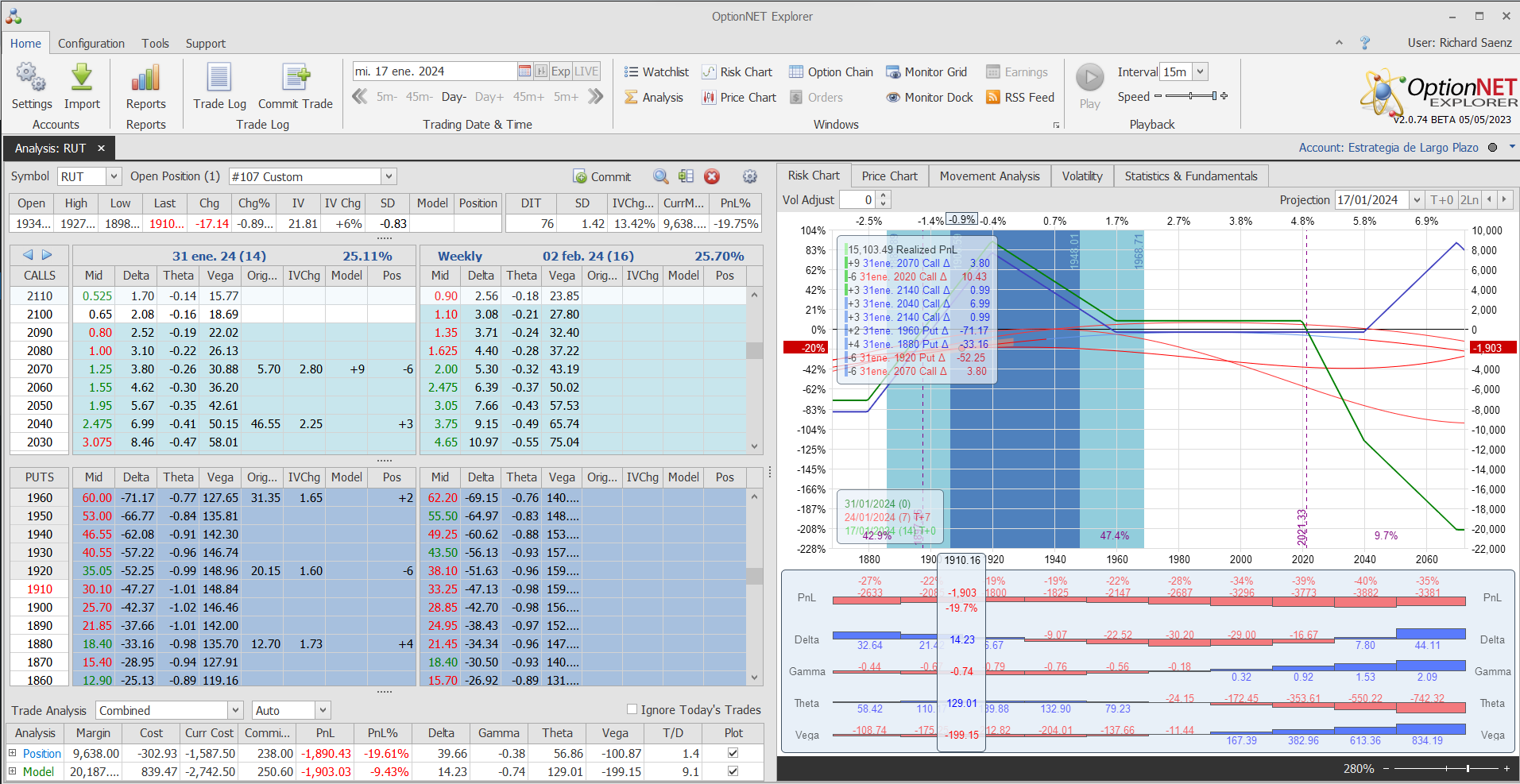
Task: Click the trading date input field
Action: click(435, 71)
